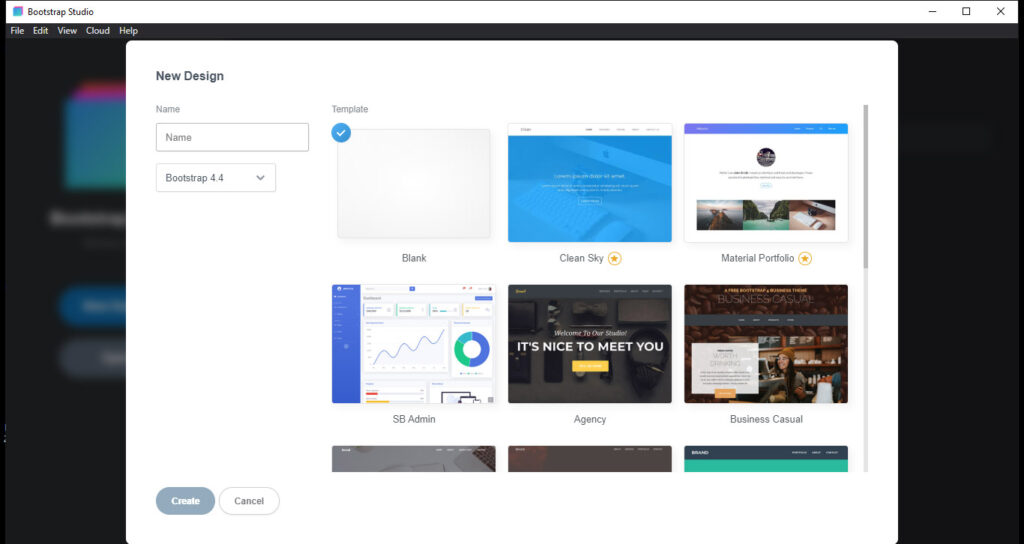Maximize the Bootstrap Studio window

pos(967,11)
